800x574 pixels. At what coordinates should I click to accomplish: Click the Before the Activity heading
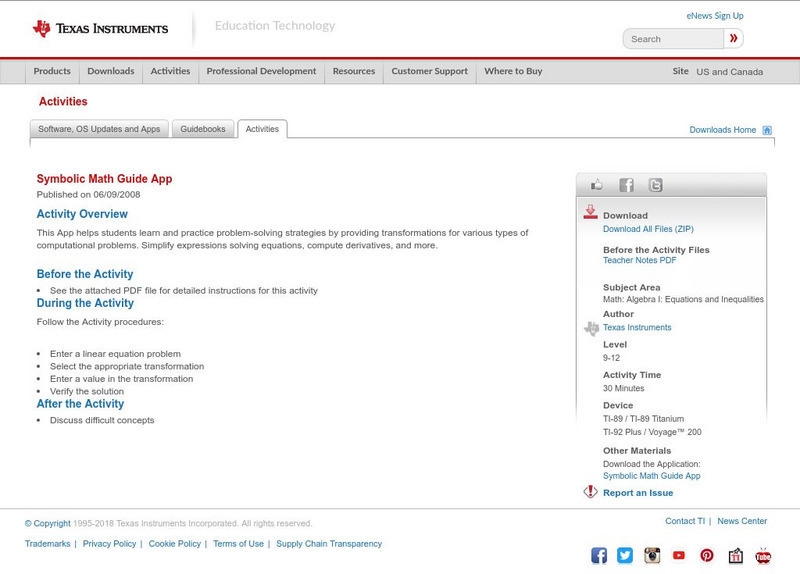pos(85,274)
